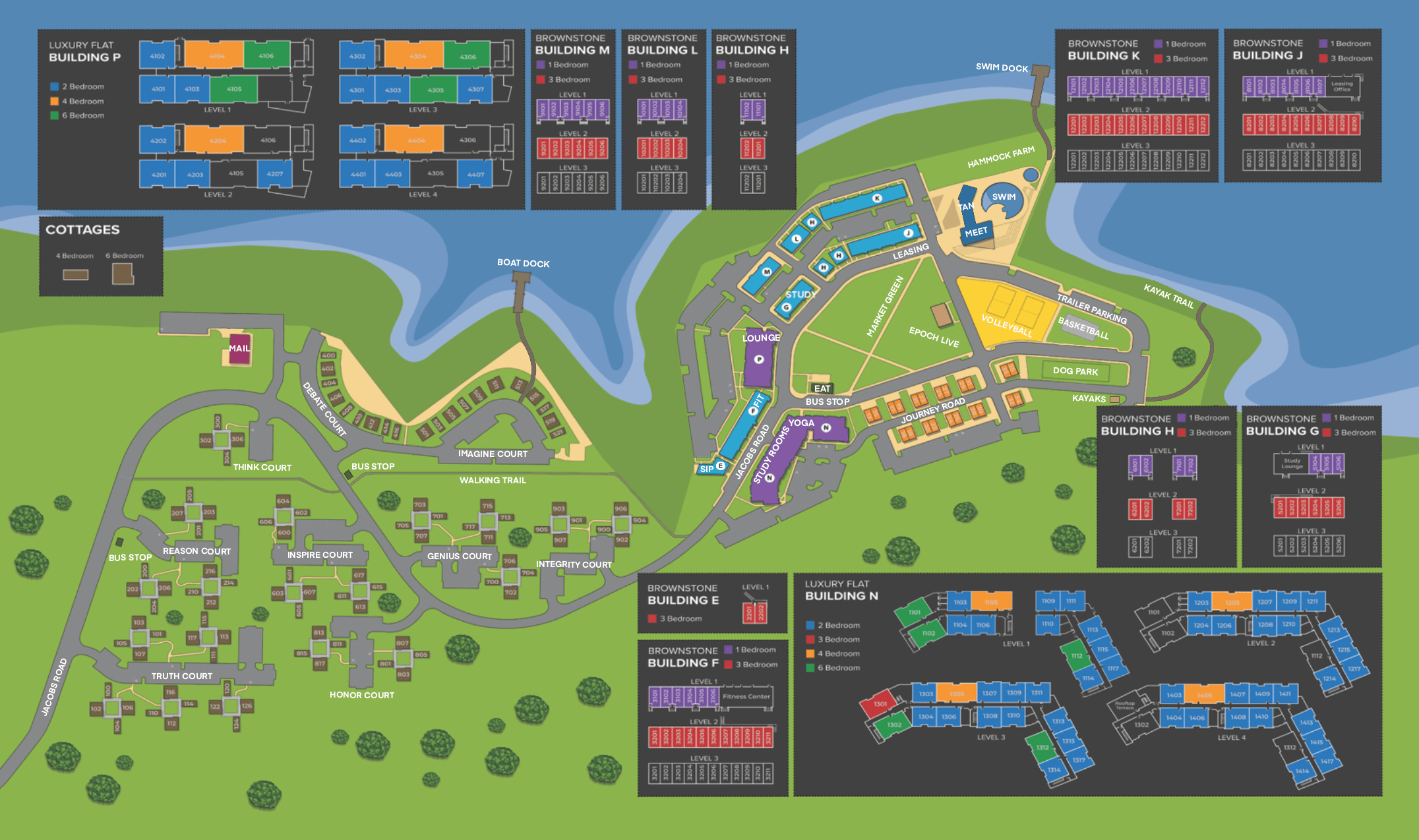
Task: Click Building P green 6 Bedroom swatch
Action: point(55,115)
